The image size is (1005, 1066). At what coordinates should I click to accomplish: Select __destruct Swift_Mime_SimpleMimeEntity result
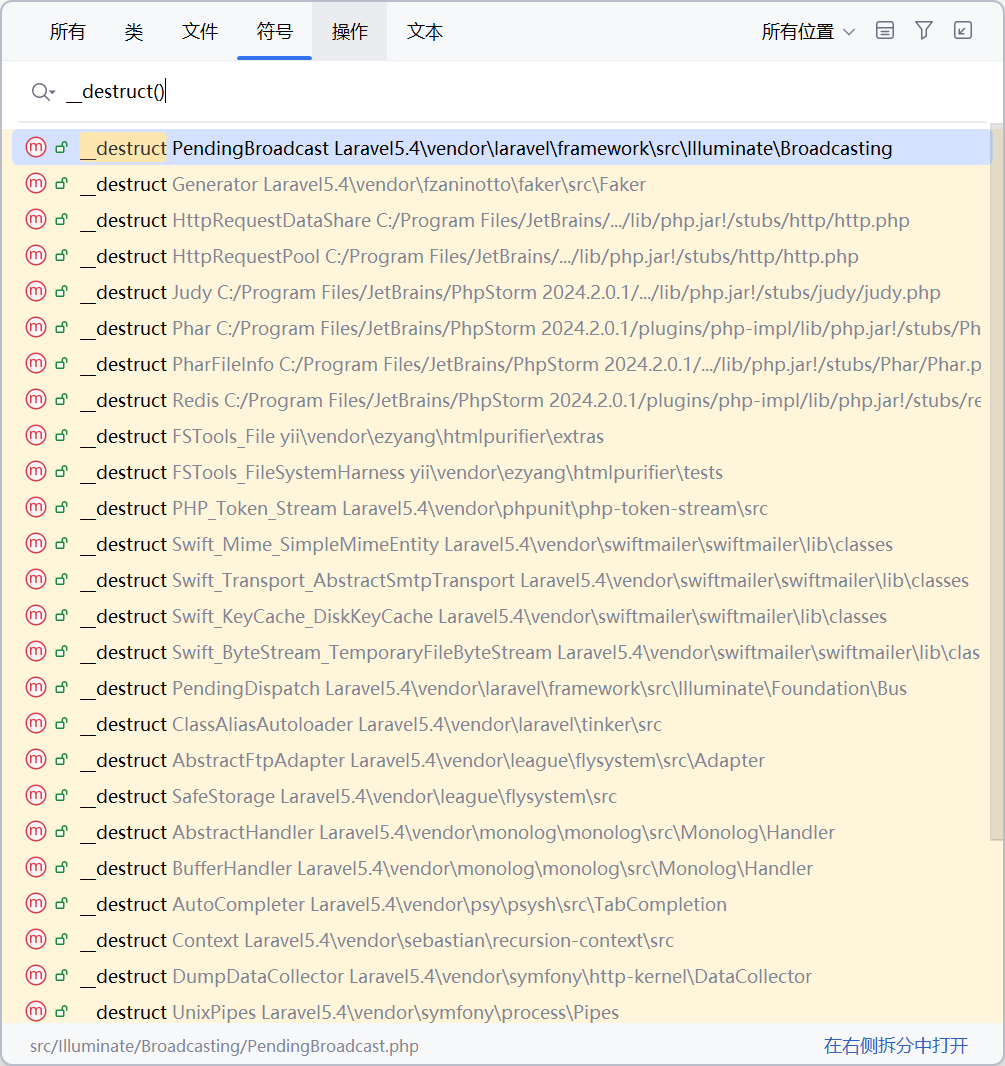click(502, 544)
